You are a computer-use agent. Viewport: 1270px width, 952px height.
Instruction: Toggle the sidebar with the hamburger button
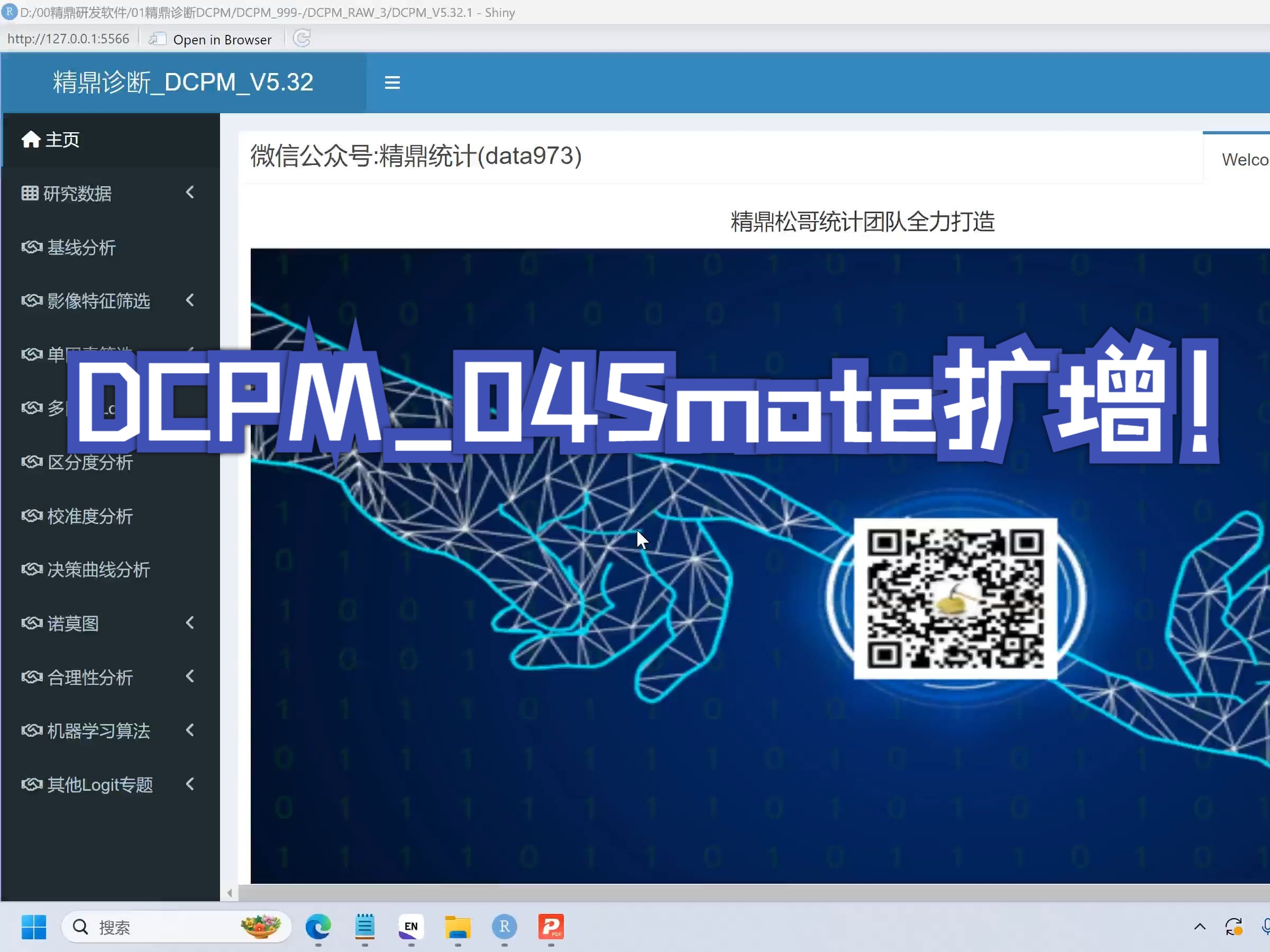click(x=392, y=82)
